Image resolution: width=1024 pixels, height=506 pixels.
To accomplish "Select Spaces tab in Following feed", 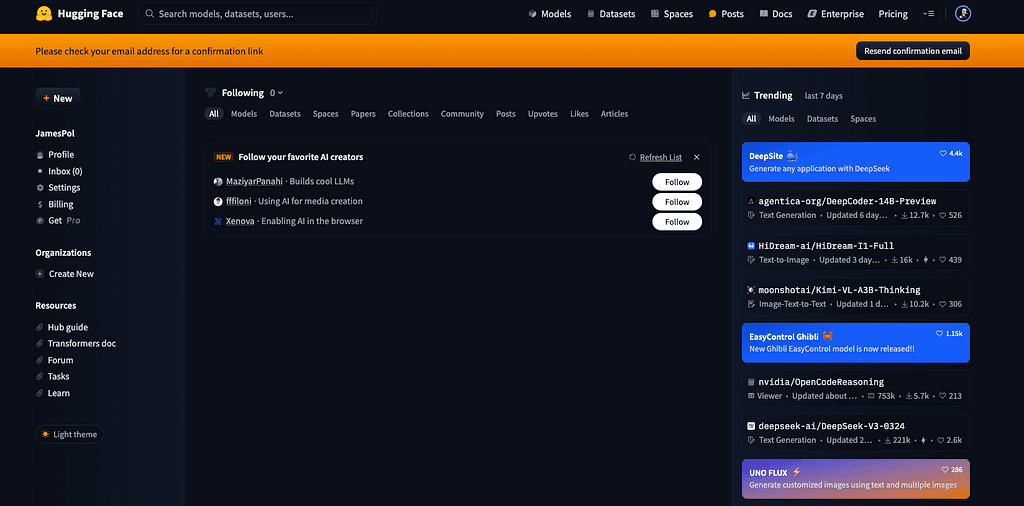I will tap(325, 114).
